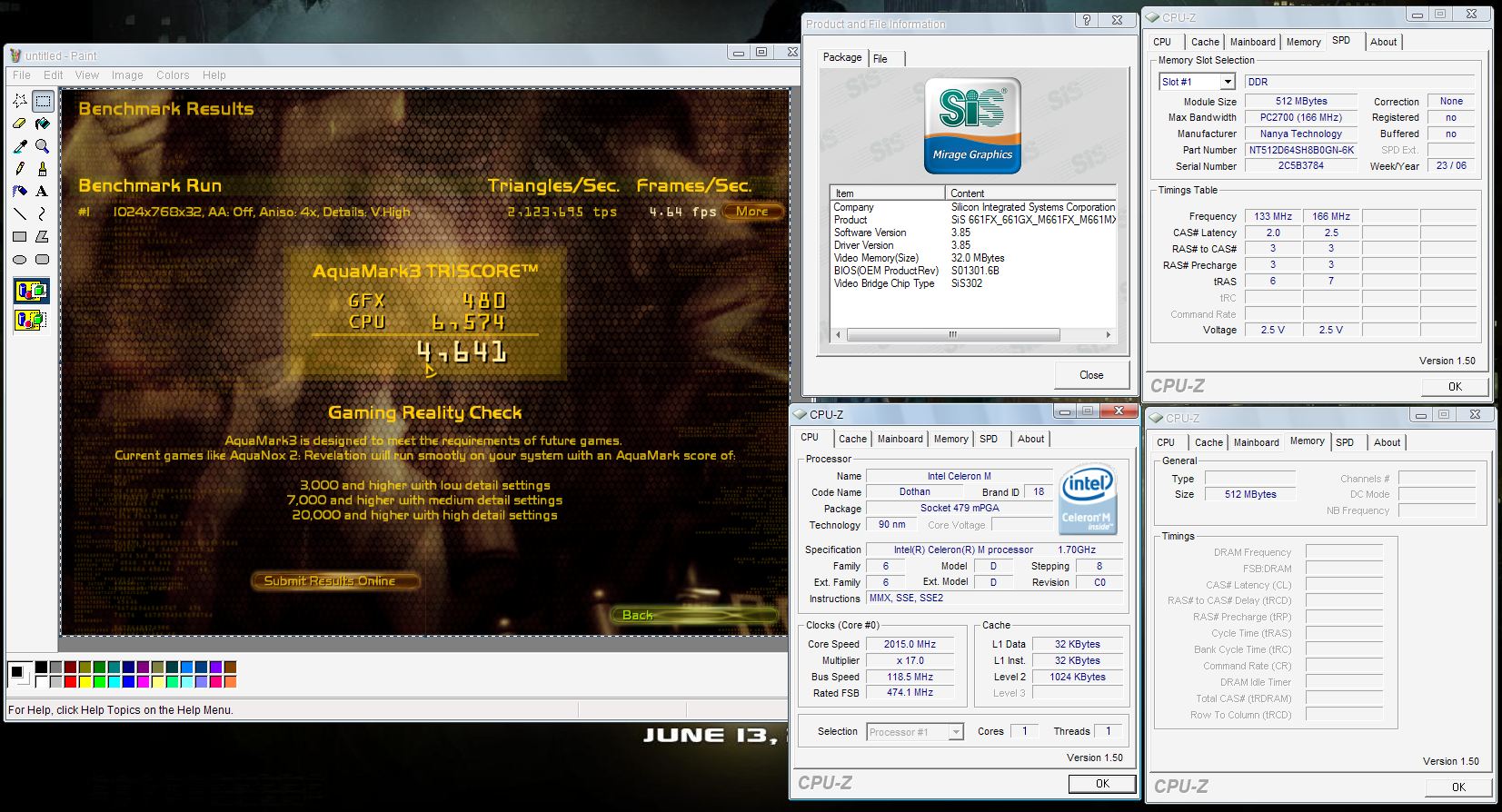This screenshot has width=1502, height=812.
Task: Open the Image menu in Paint
Action: [x=127, y=75]
